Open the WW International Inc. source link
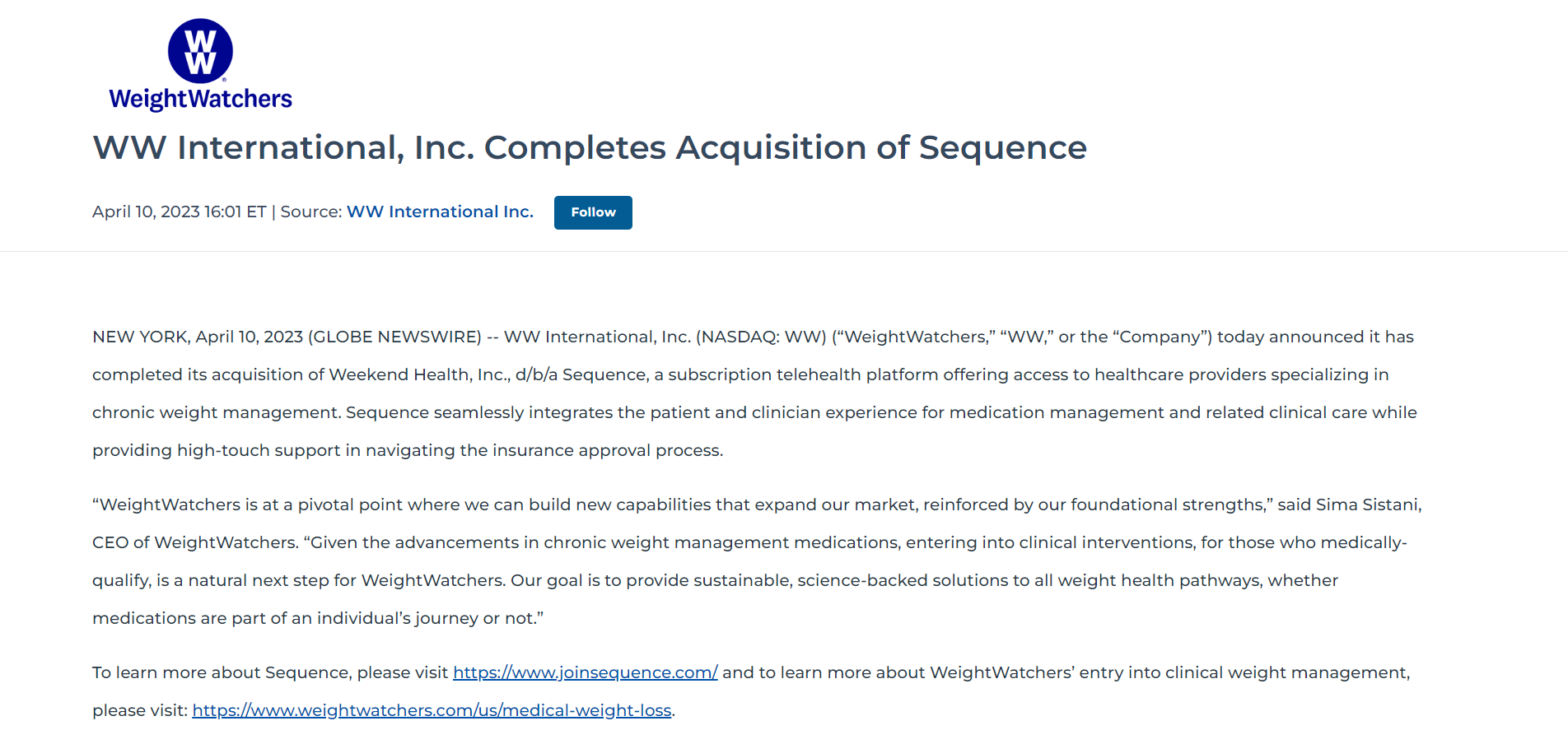Image resolution: width=1568 pixels, height=744 pixels. tap(440, 212)
